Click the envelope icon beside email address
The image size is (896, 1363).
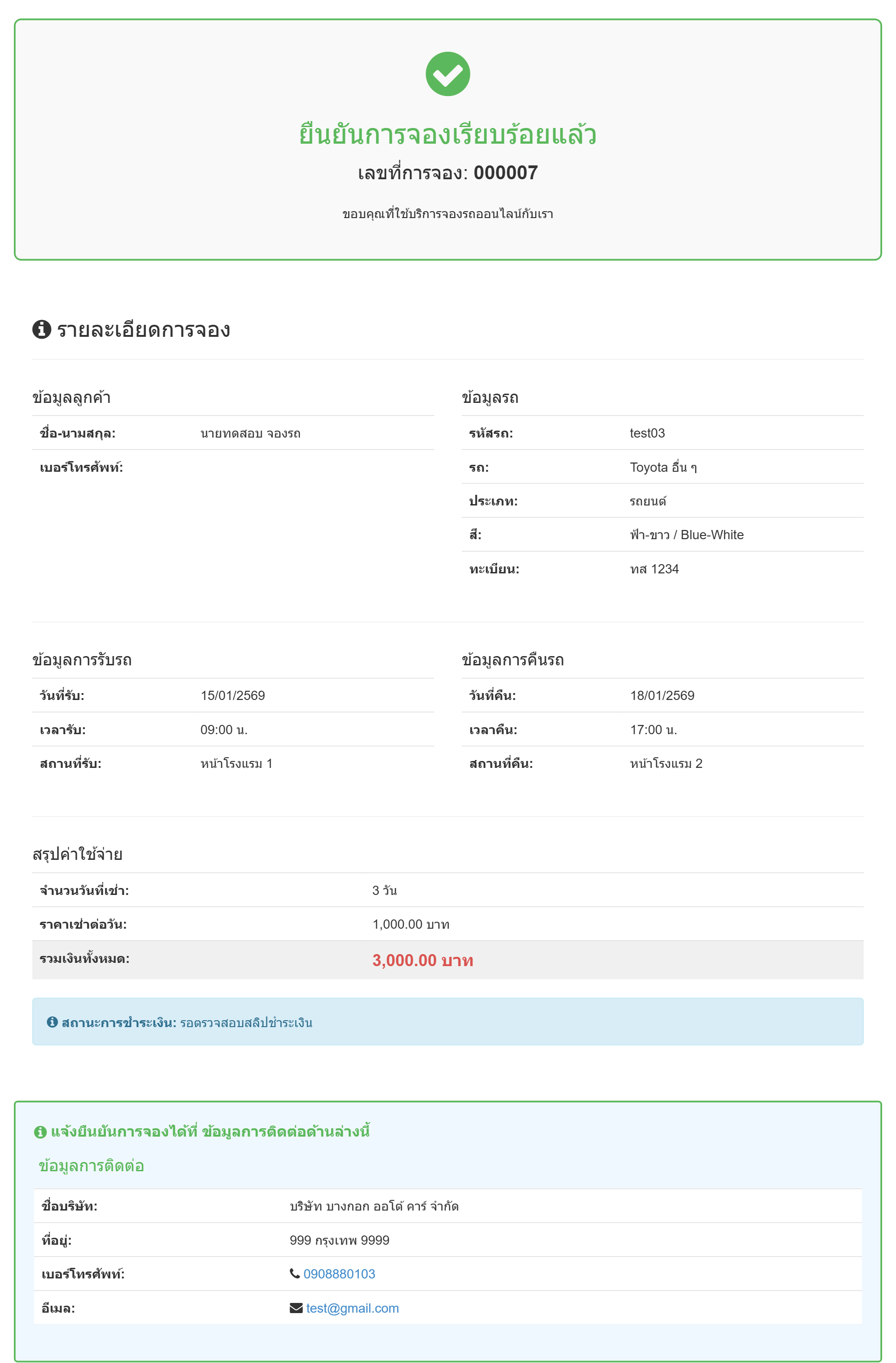[x=296, y=1308]
